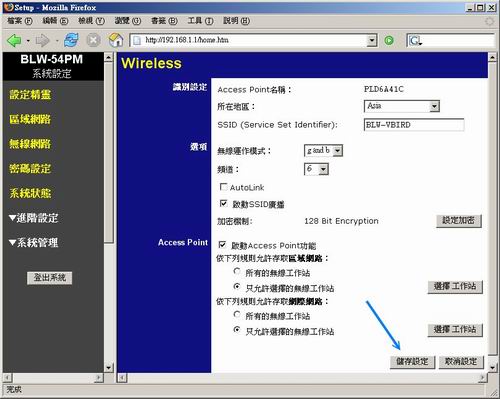
Task: Click the 取消設定 cancel button
Action: click(x=461, y=362)
